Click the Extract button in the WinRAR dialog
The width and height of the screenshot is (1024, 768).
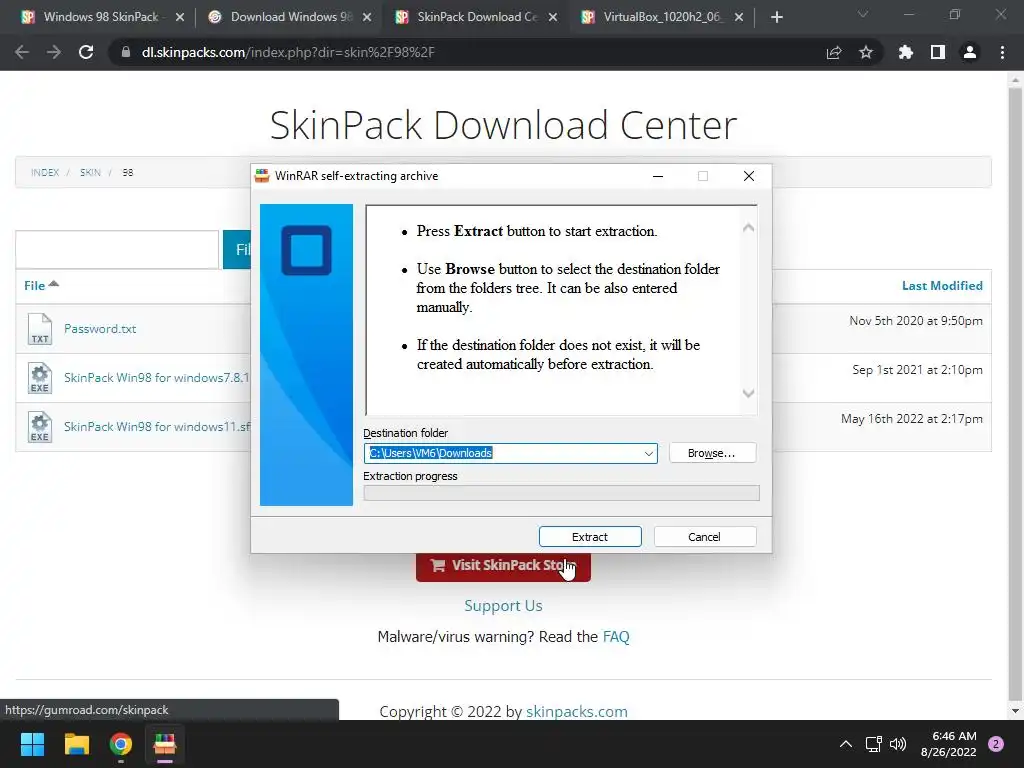(x=590, y=537)
